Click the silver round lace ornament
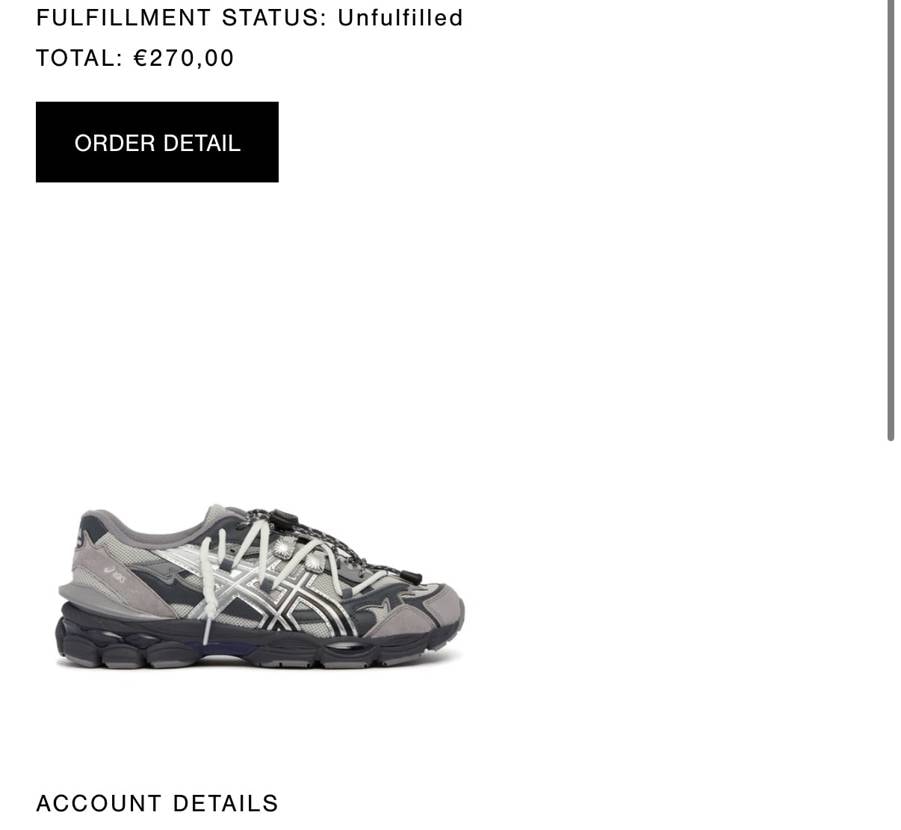901x830 pixels. tap(282, 547)
